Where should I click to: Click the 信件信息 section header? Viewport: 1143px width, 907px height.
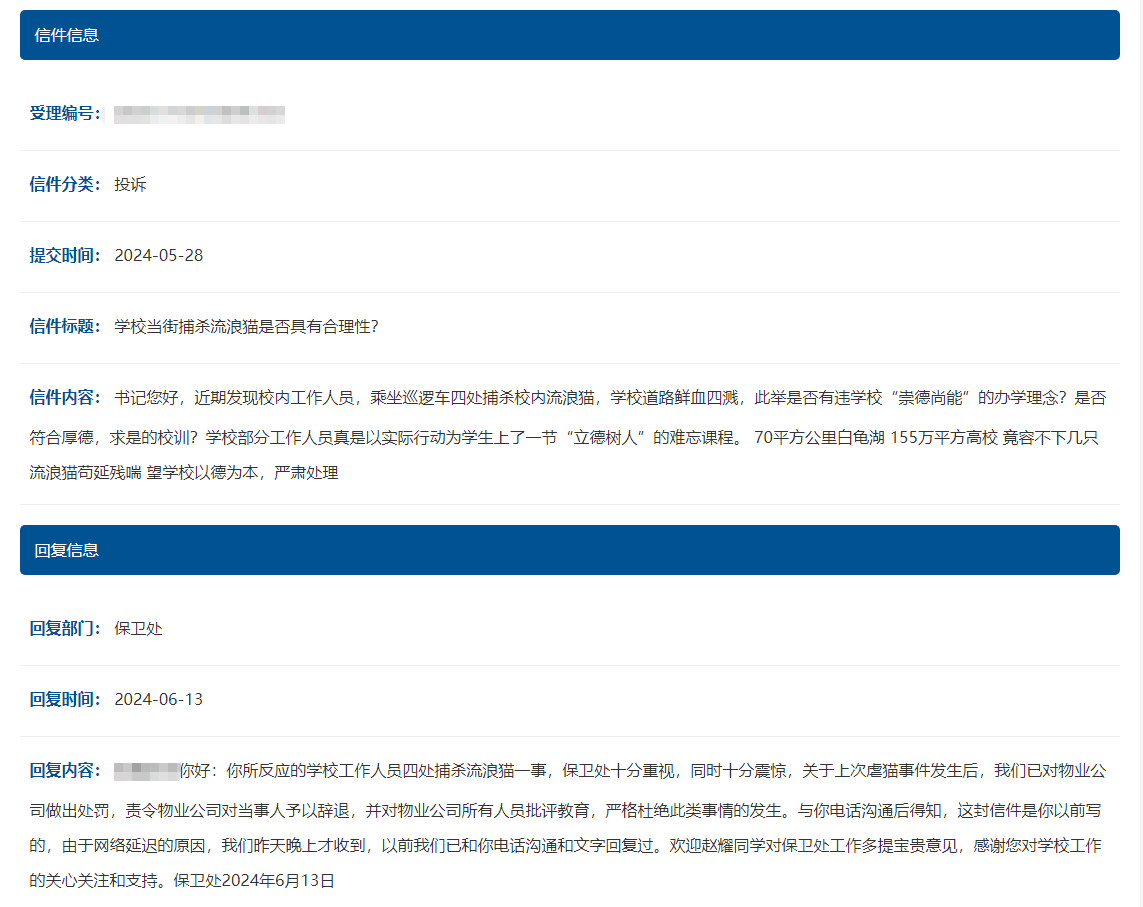pos(67,35)
